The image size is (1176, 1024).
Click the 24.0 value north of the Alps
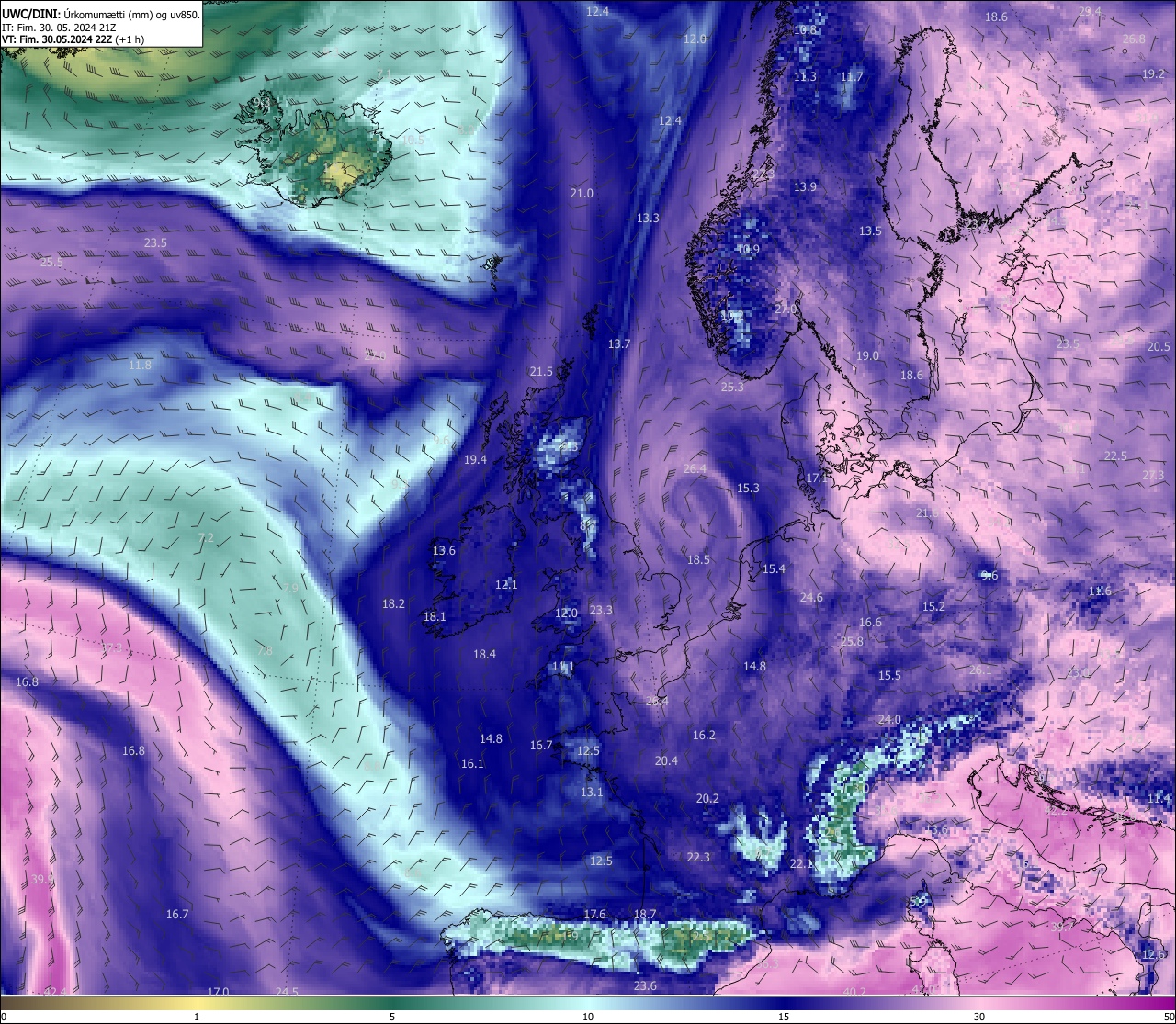889,719
